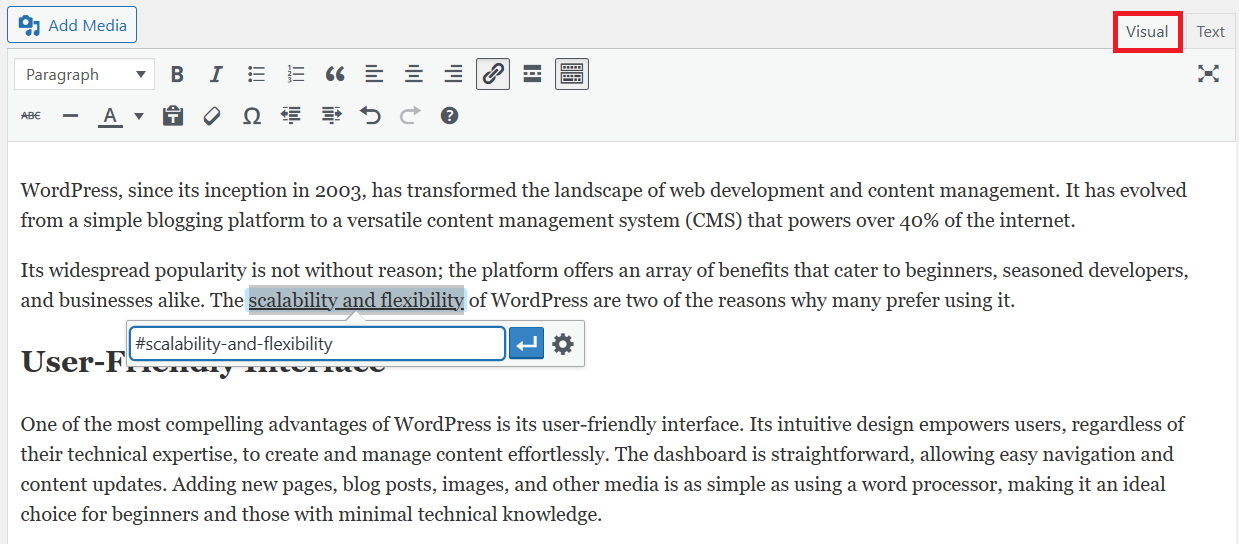Toggle the toolbar kitchen sink button
The height and width of the screenshot is (544, 1239).
[572, 74]
